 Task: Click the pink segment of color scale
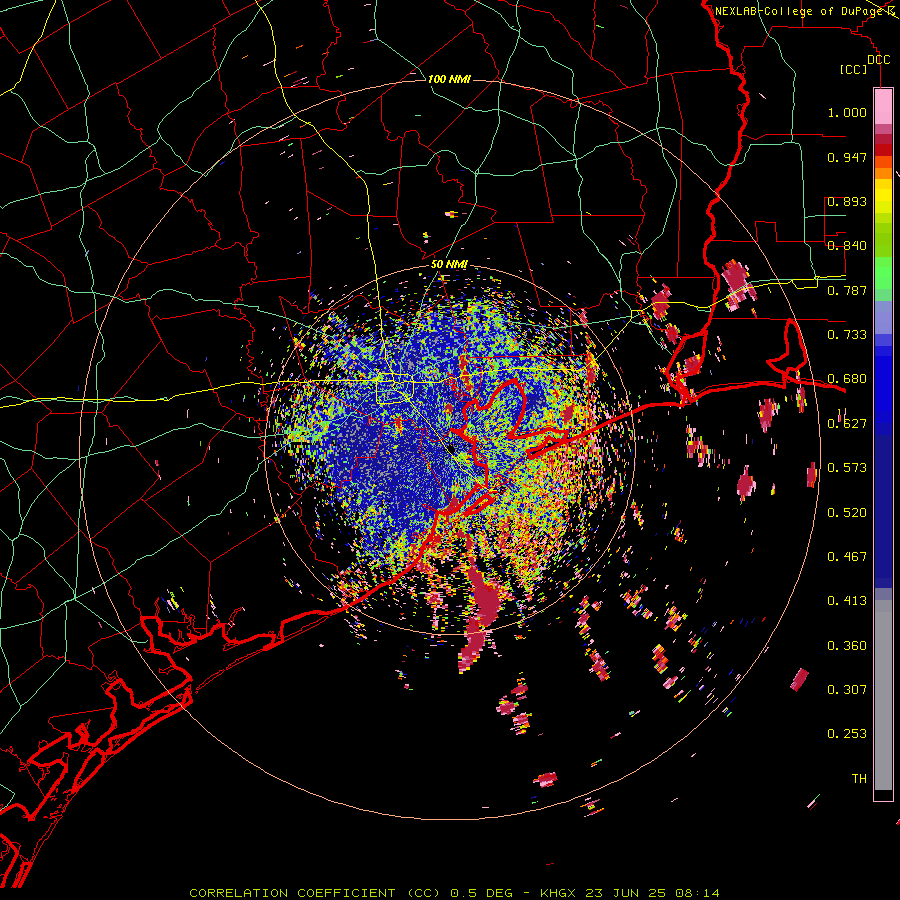(883, 106)
